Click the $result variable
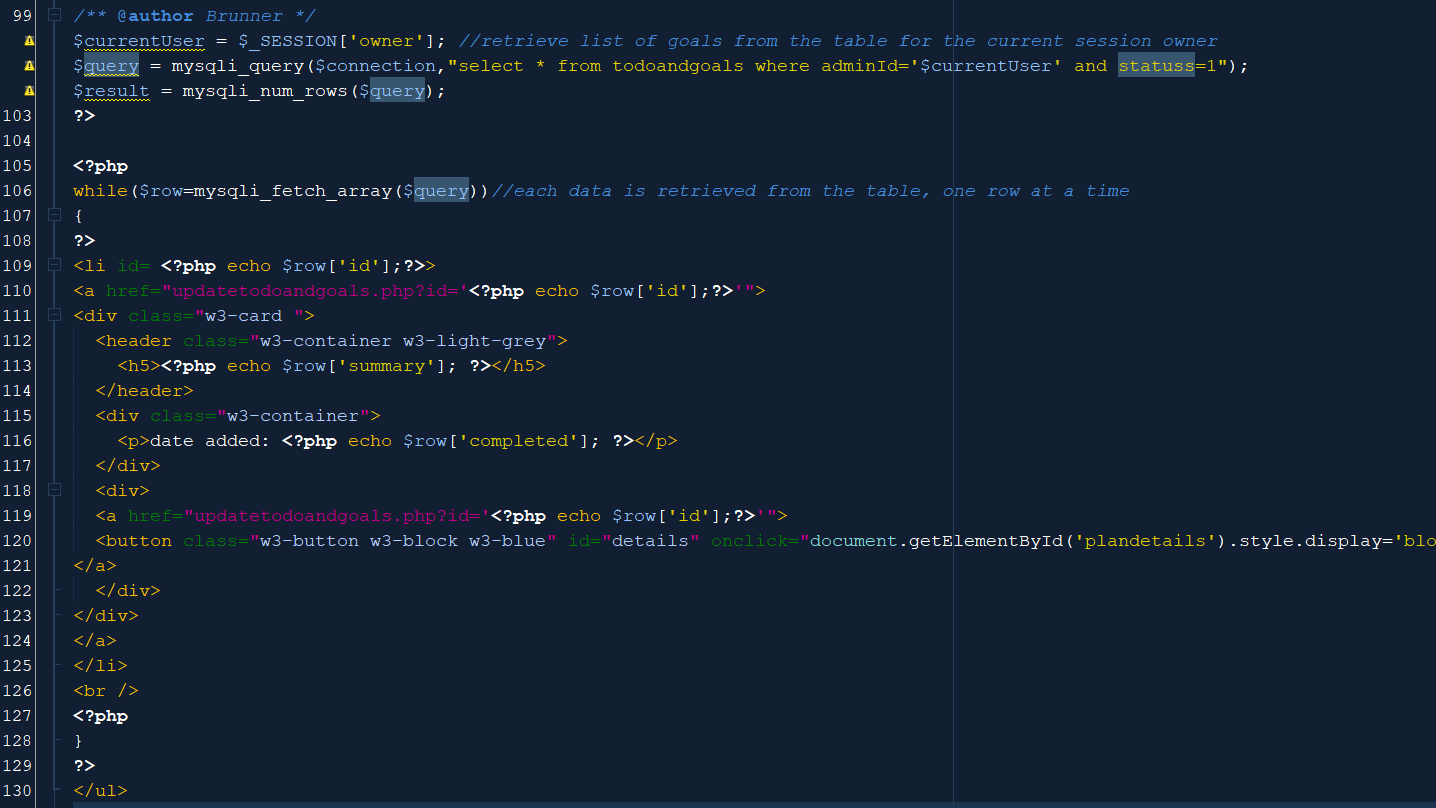 111,91
